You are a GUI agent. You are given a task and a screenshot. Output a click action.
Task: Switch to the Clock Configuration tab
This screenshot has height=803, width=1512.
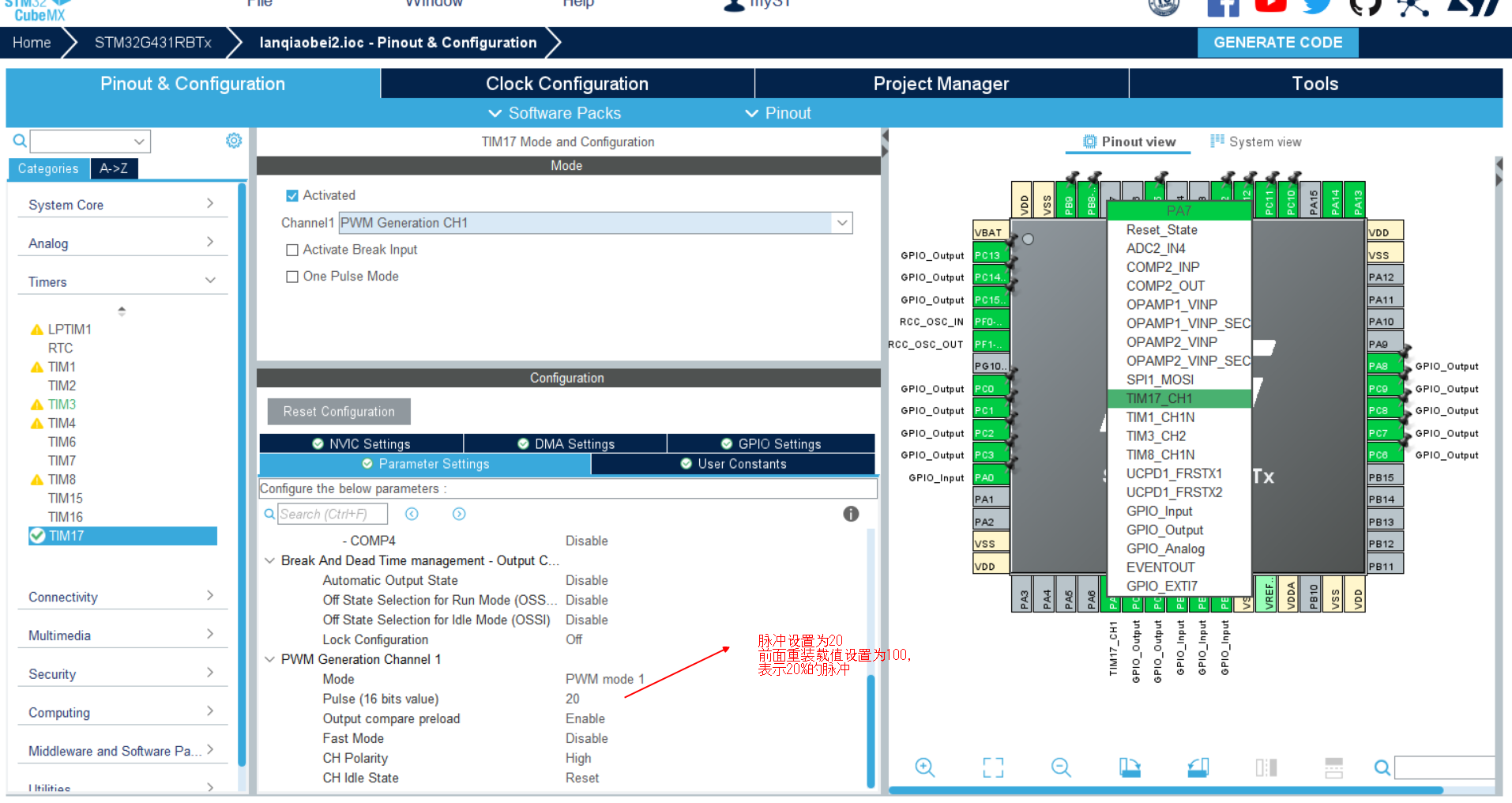tap(567, 84)
